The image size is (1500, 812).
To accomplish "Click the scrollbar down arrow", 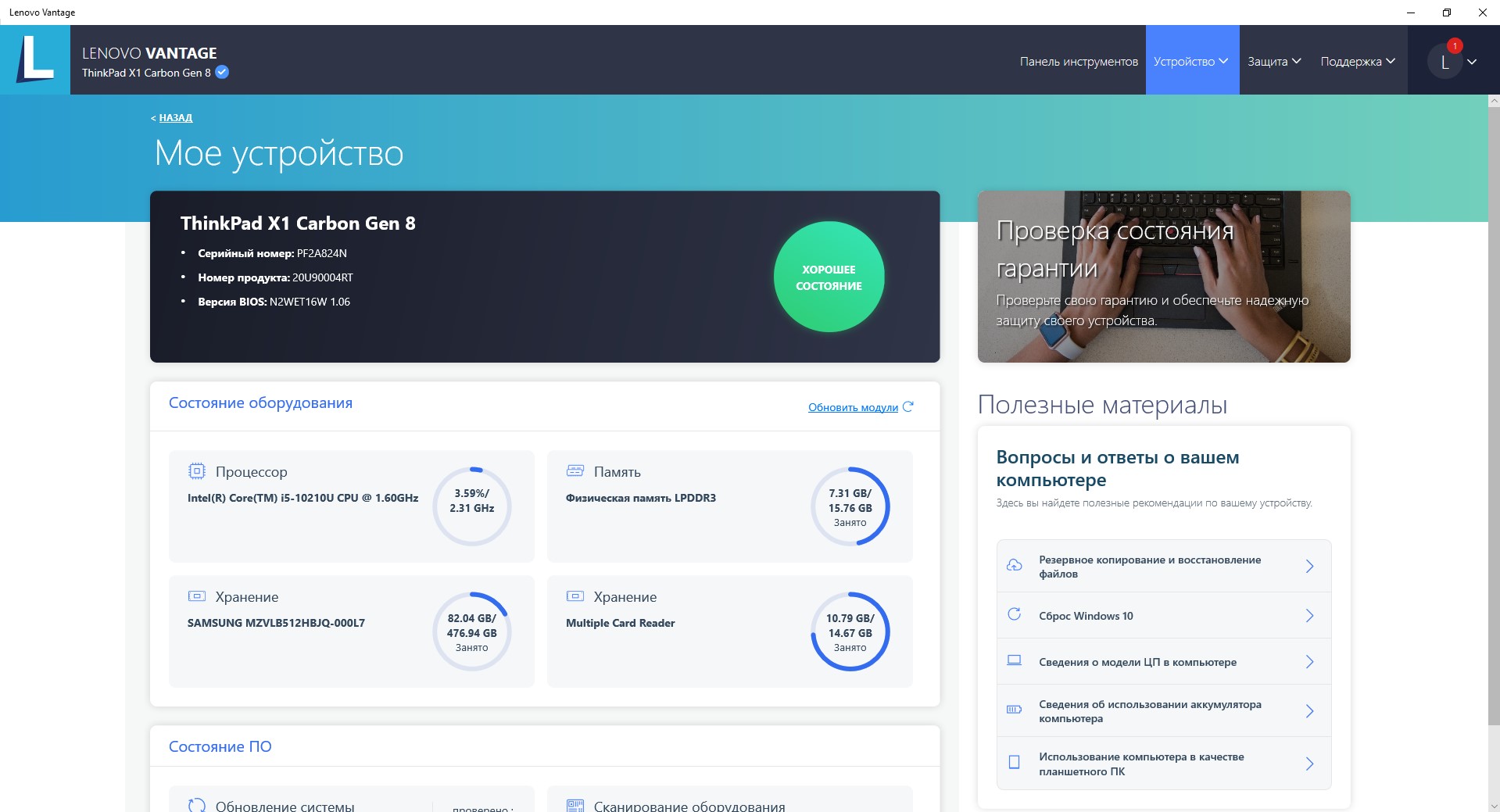I will (1494, 806).
